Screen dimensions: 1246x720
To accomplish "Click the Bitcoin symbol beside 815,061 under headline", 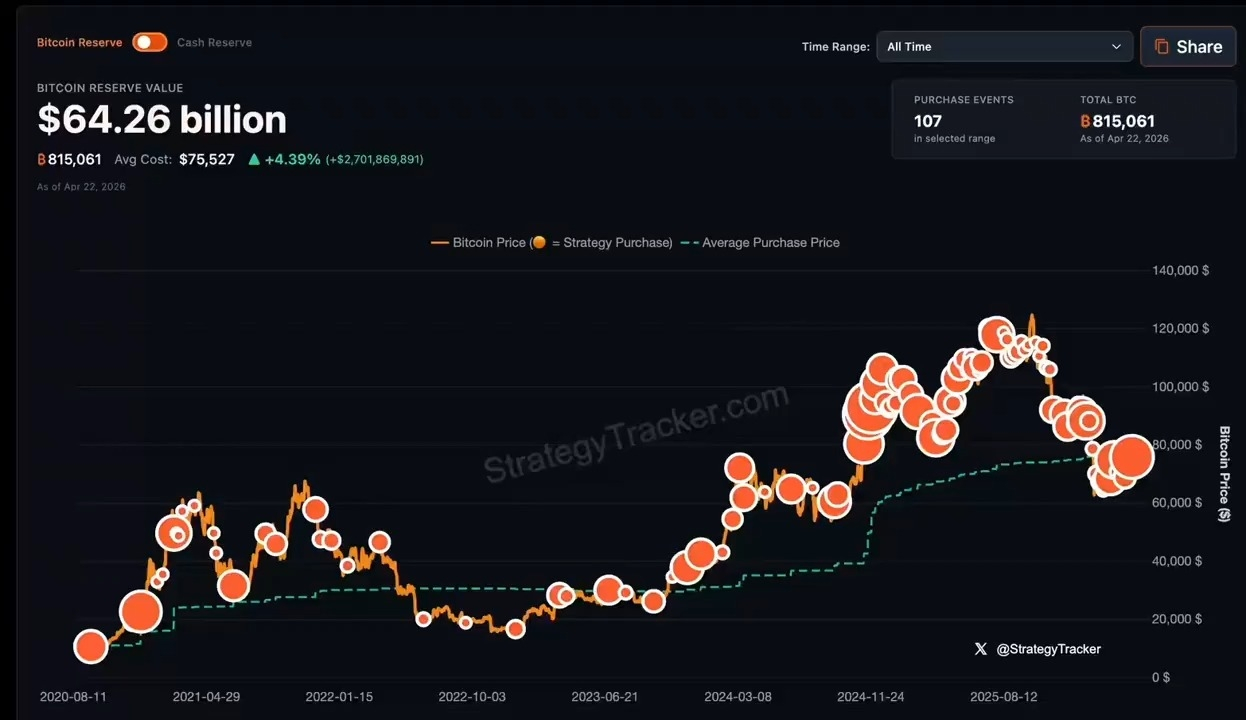I will coord(42,159).
